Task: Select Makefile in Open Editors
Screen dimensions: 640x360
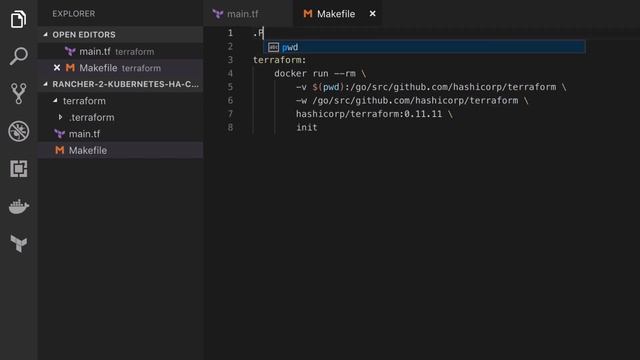Action: (x=120, y=68)
